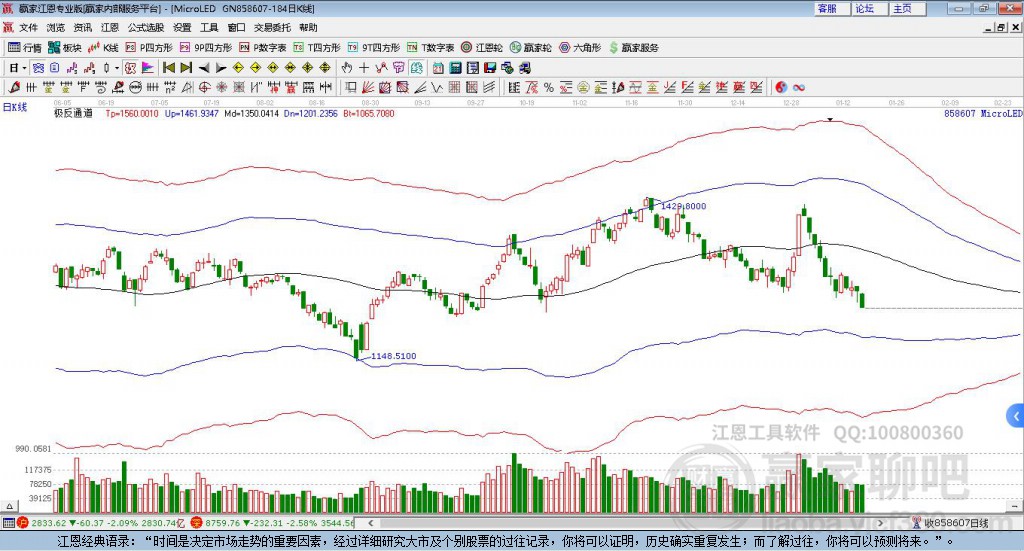Open the 窗口 menu
This screenshot has height=551, width=1024.
coord(236,27)
